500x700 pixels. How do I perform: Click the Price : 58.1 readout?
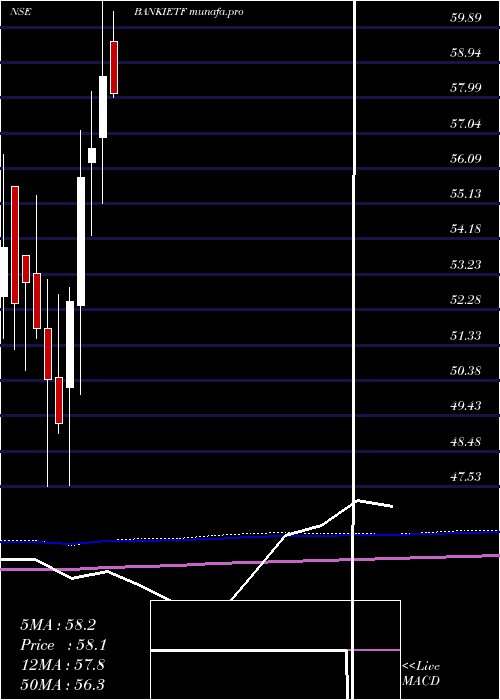(x=63, y=645)
